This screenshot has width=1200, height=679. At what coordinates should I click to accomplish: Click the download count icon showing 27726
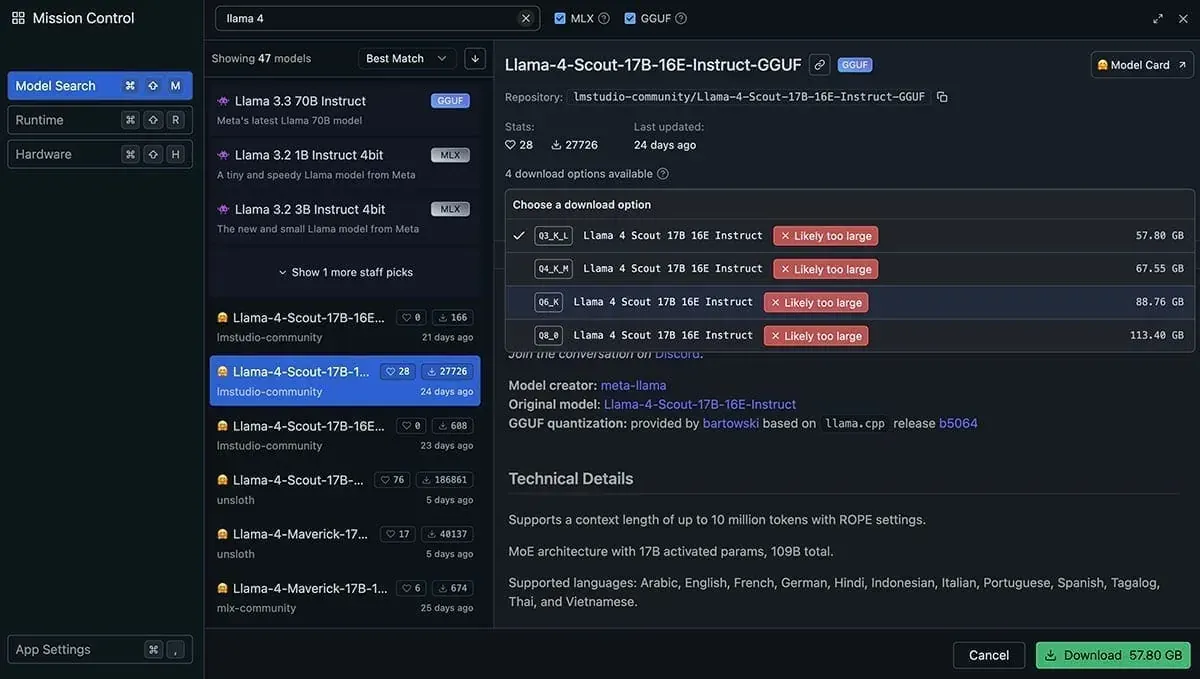(x=557, y=145)
